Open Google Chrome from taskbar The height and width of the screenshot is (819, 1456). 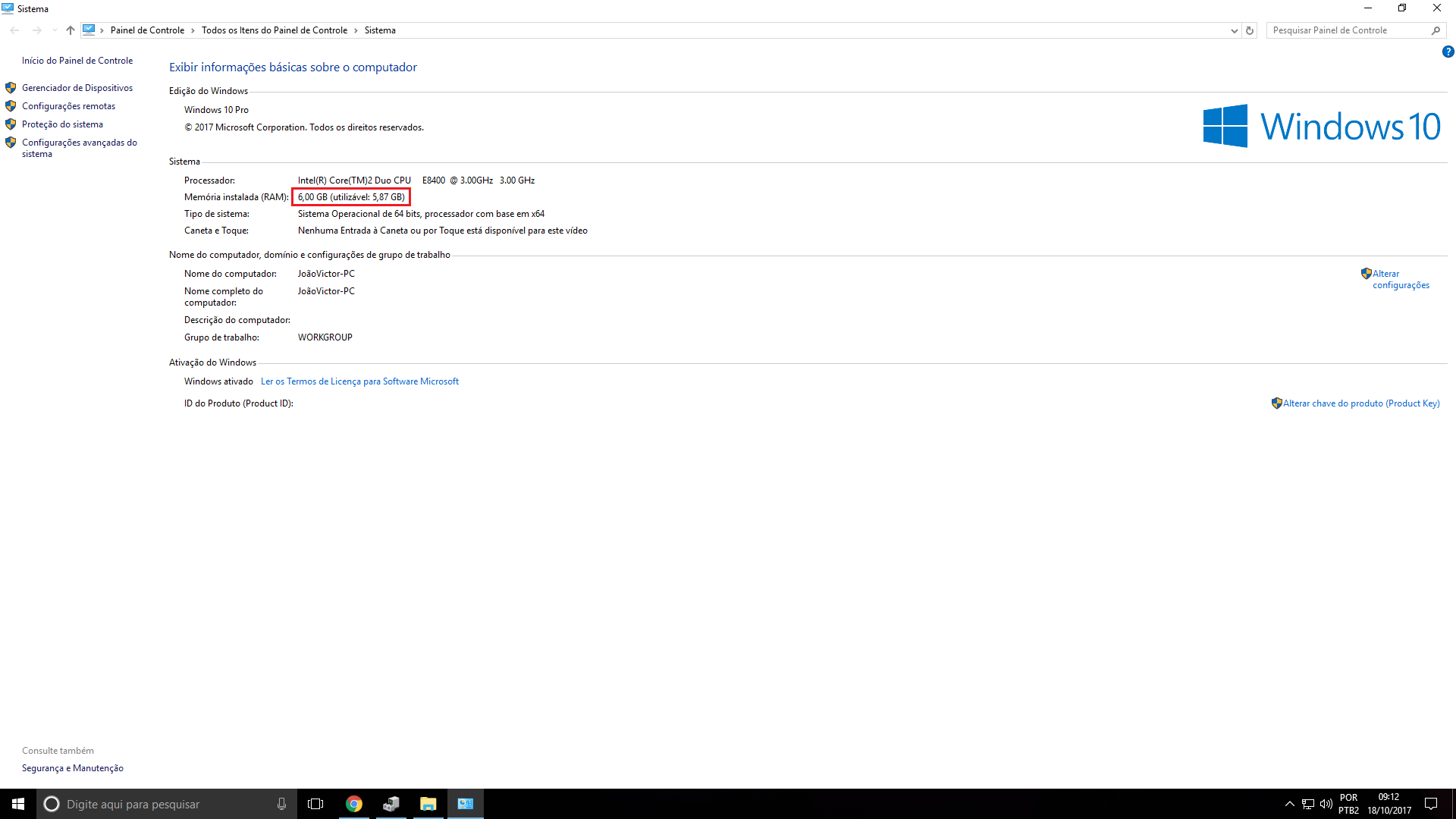click(x=354, y=804)
